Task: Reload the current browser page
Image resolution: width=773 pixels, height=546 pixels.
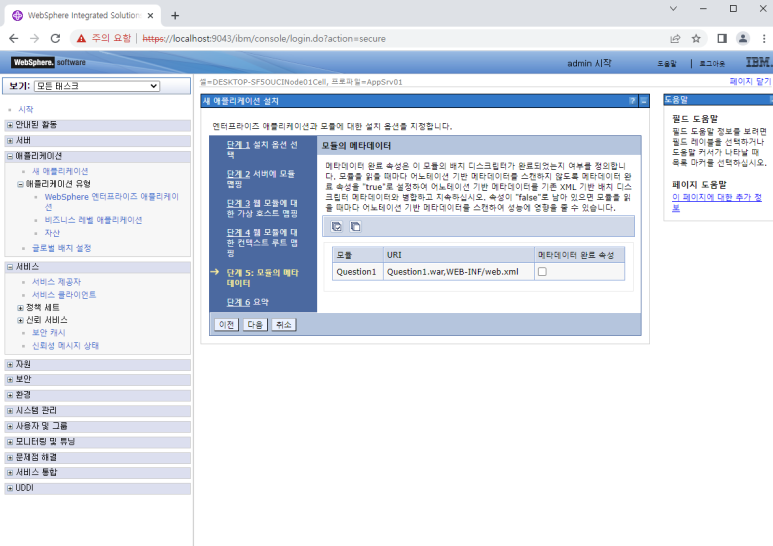Action: [55, 38]
